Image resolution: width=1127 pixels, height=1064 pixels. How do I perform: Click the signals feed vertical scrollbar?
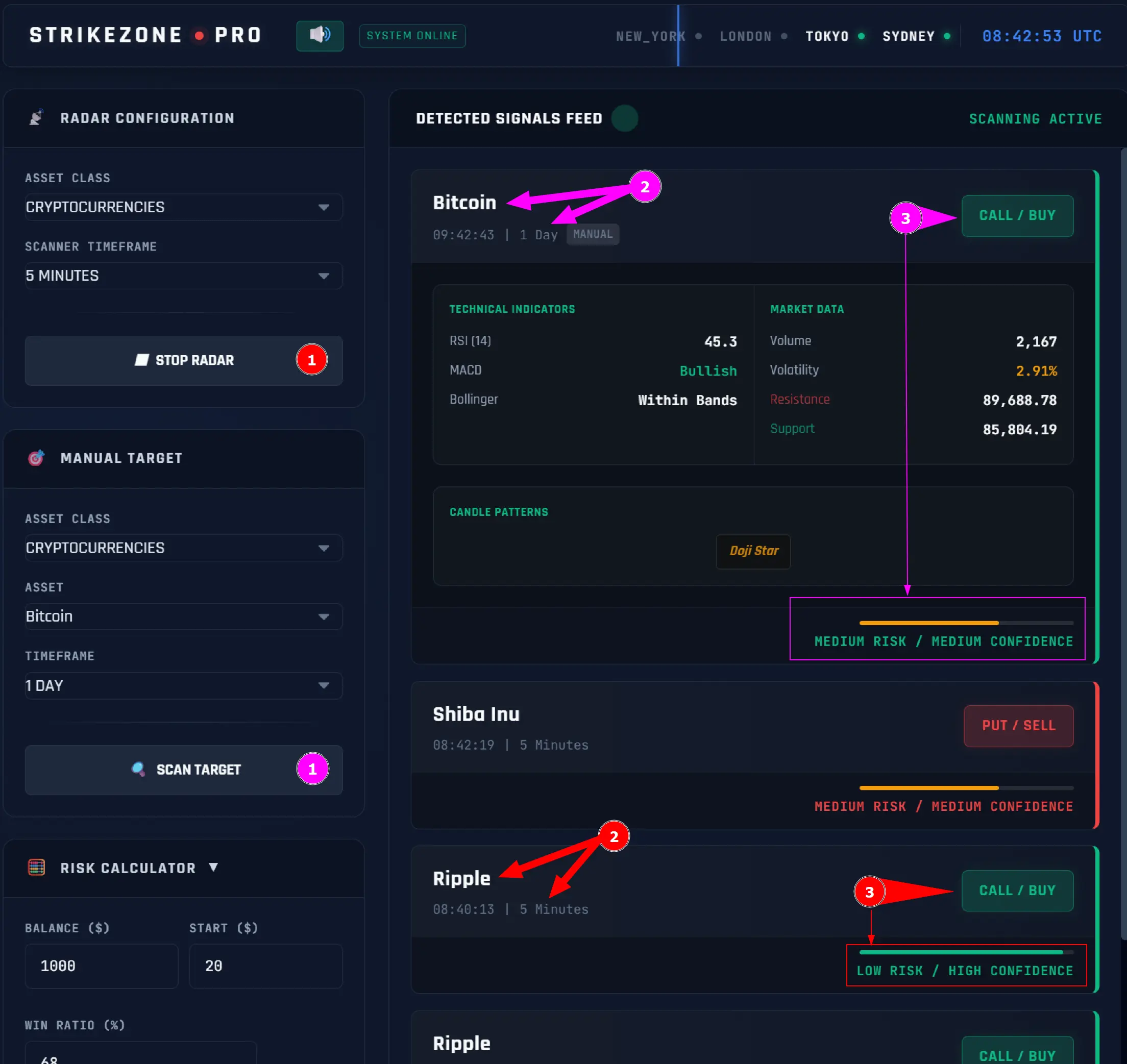click(1123, 543)
